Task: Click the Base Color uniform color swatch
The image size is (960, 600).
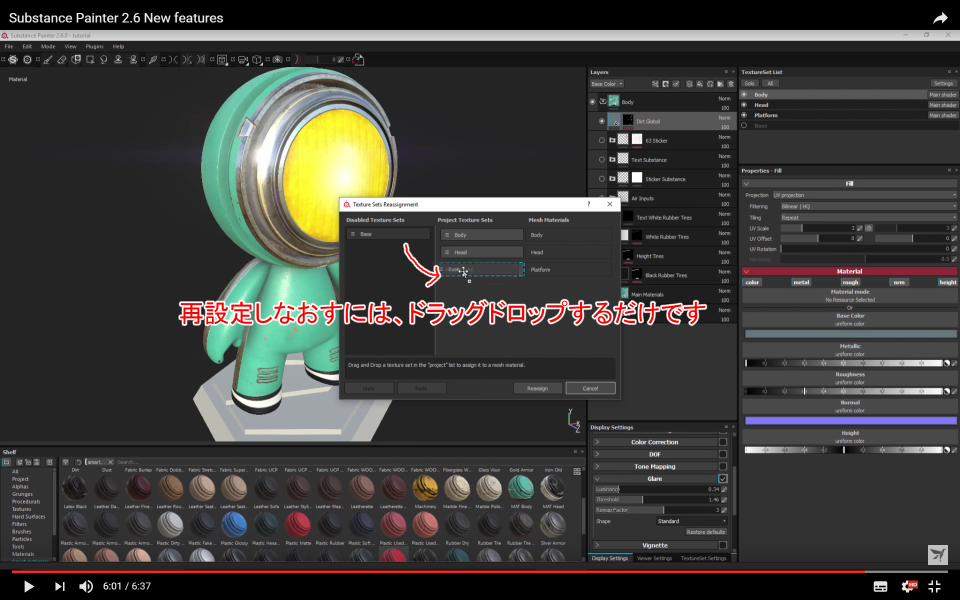Action: 850,334
